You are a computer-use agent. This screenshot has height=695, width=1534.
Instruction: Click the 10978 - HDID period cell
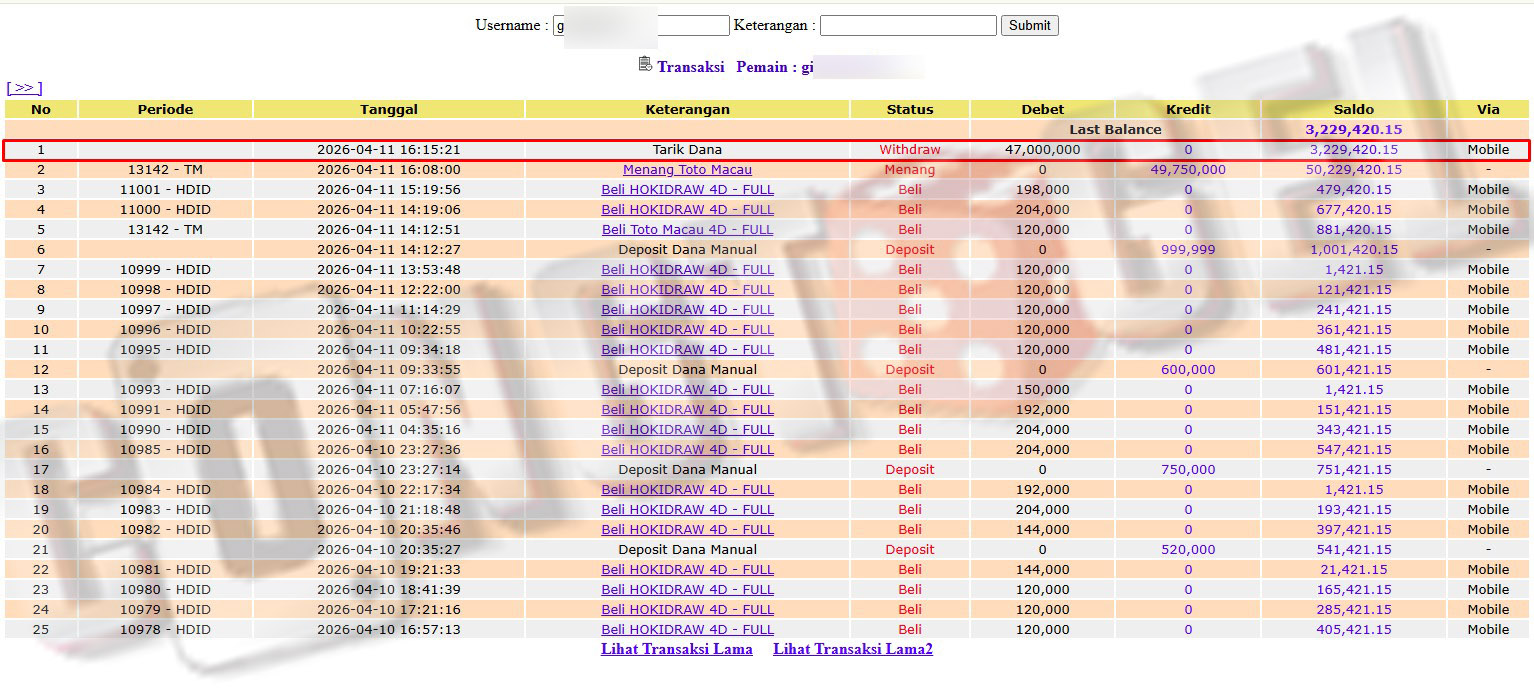point(165,630)
